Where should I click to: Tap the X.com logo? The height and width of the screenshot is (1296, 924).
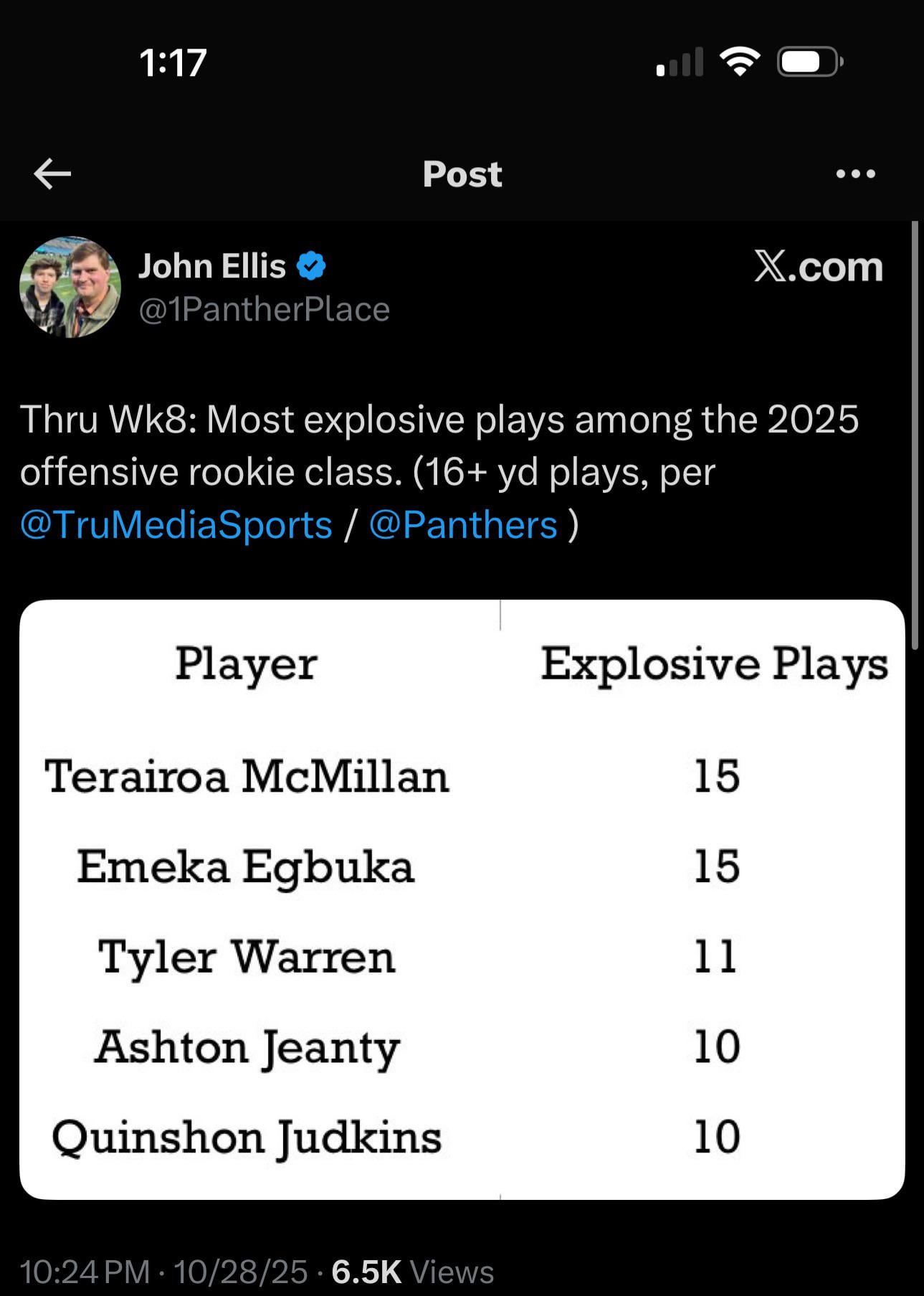[x=818, y=267]
